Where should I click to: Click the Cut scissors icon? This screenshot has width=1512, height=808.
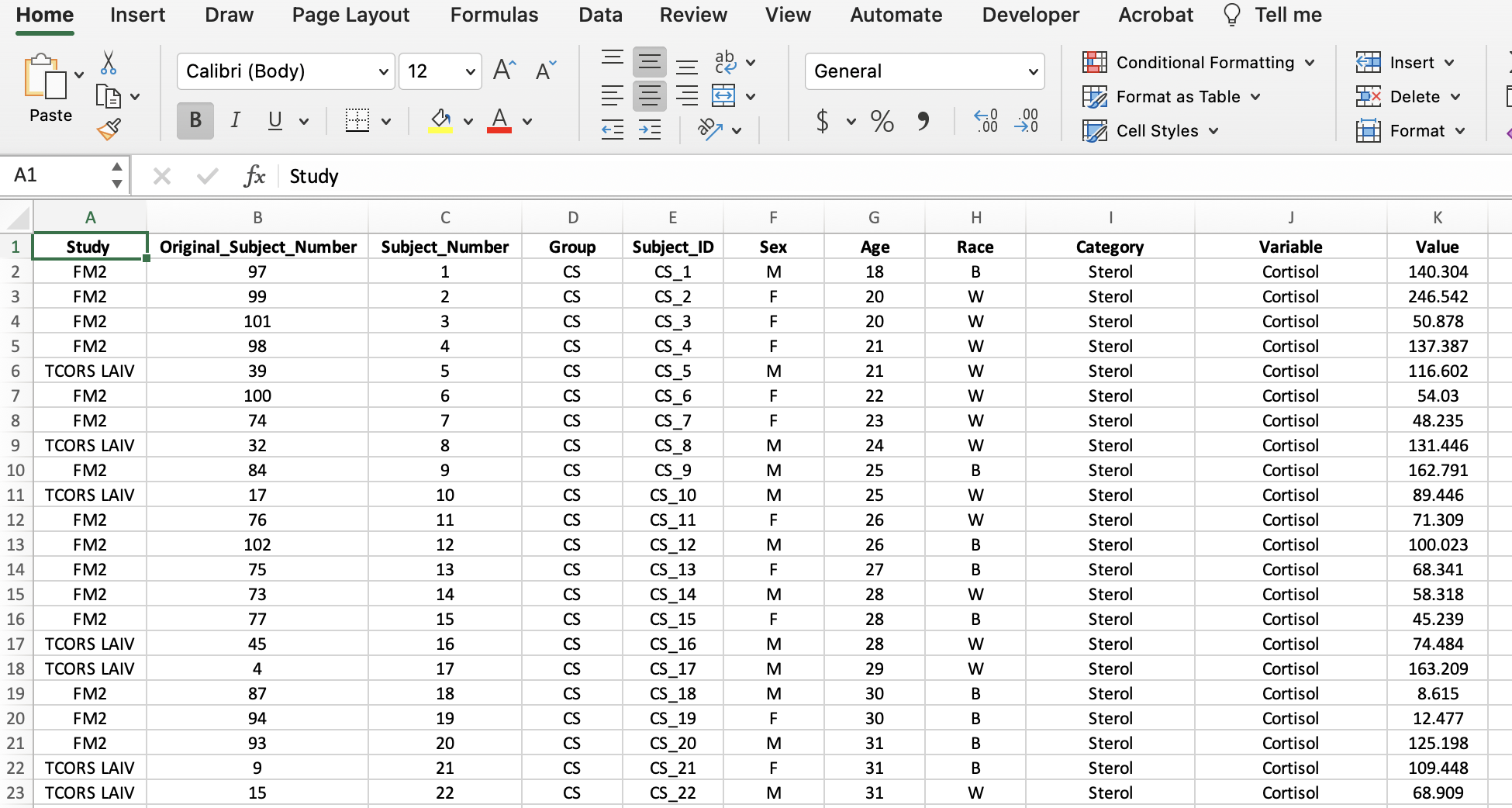[109, 63]
